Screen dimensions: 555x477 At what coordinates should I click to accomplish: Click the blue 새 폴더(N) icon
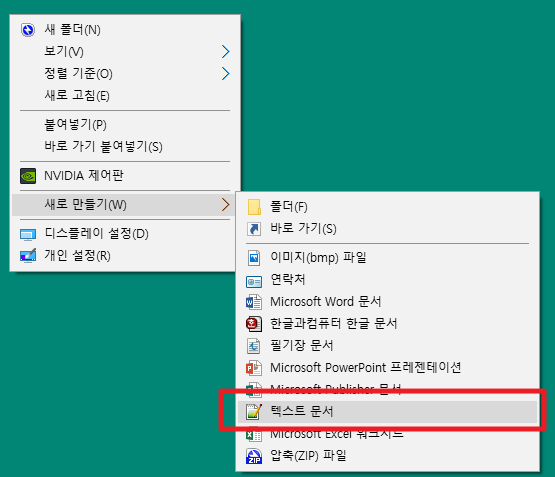coord(28,30)
